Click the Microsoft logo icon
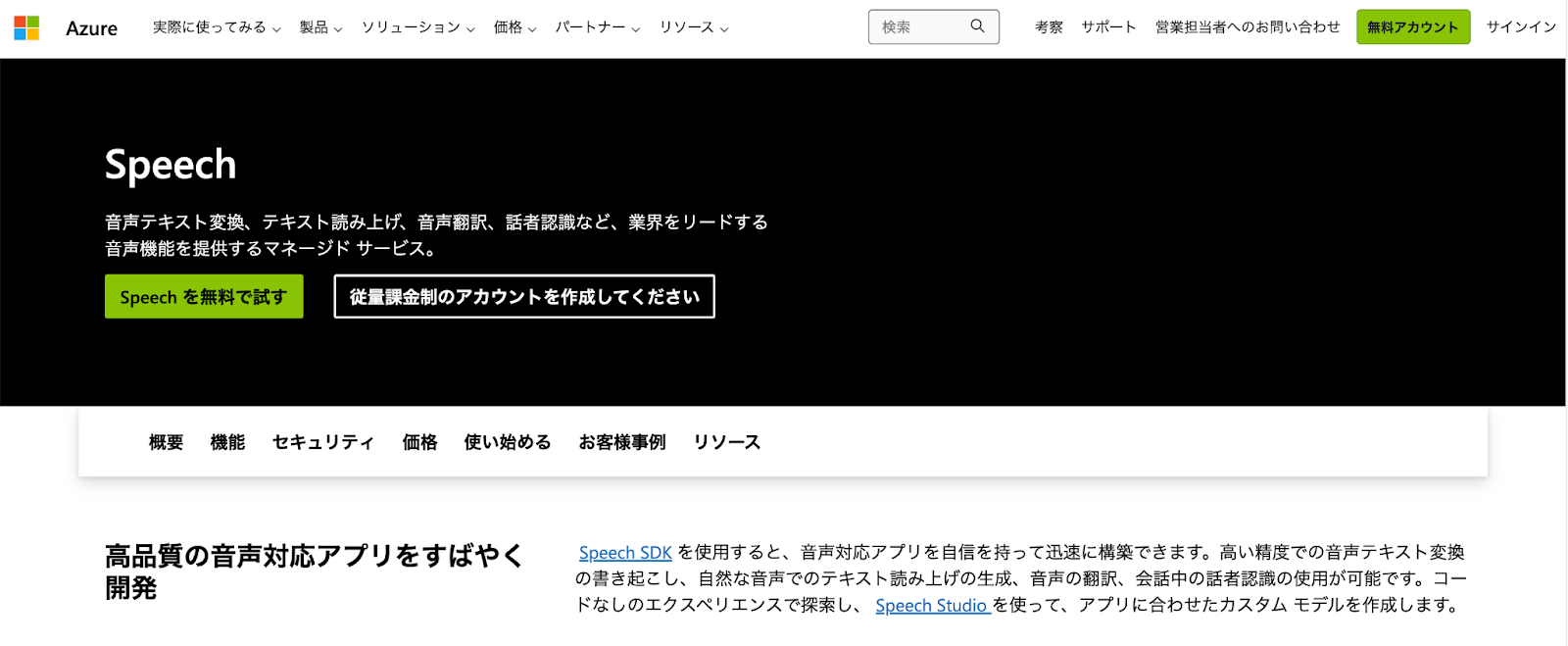Screen dimensions: 1568x646 pos(26,27)
